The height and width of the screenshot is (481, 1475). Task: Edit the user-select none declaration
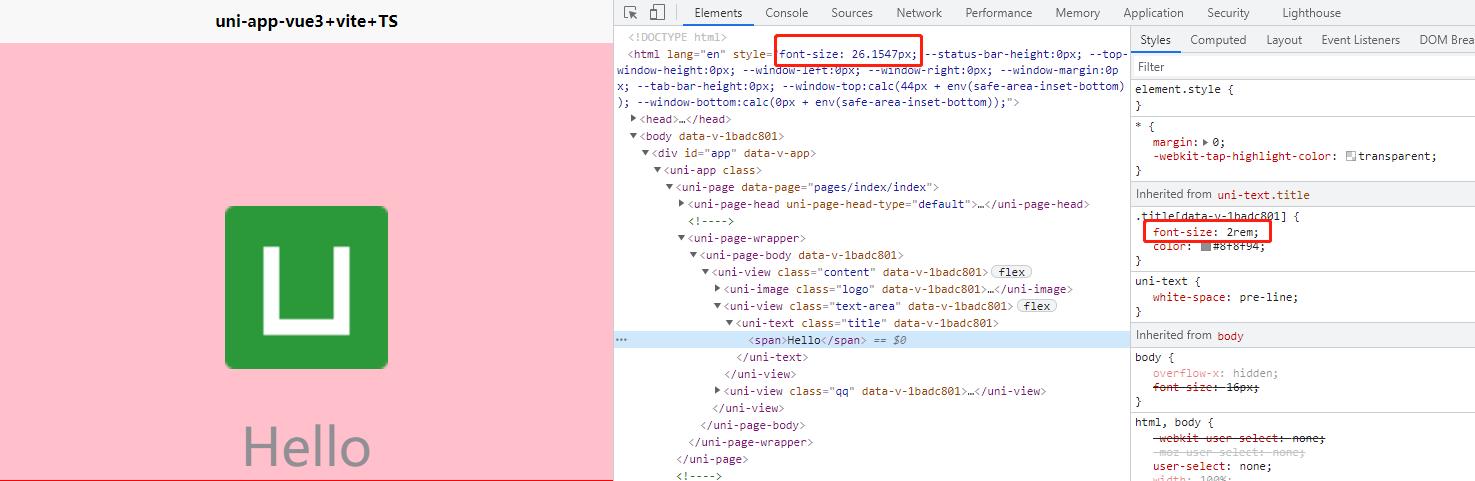(x=1212, y=466)
